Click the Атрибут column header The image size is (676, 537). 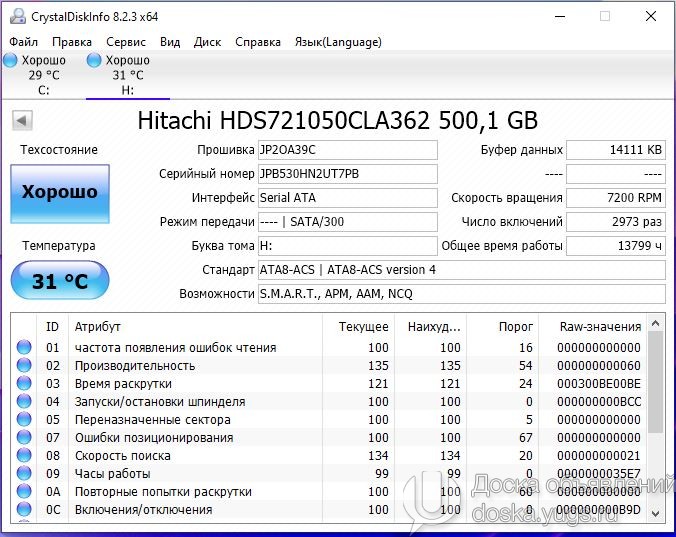[x=195, y=327]
